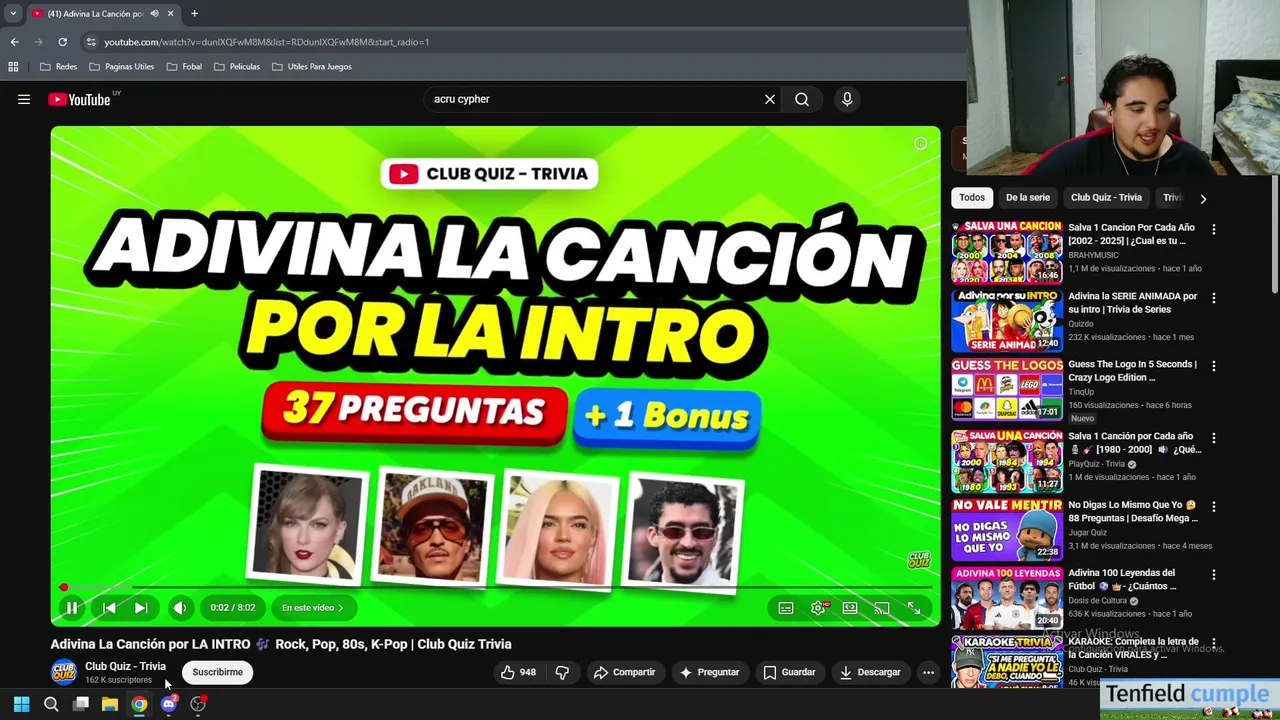Open 'Guess The Logo In 5 Seconds' thumbnail
The height and width of the screenshot is (720, 1280).
[x=1006, y=390]
